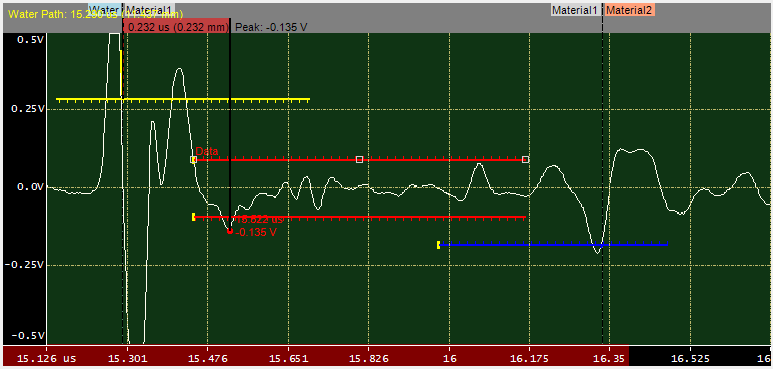Select the Material1 label beside Water
Viewport: 773px width, 369px height.
coord(150,10)
